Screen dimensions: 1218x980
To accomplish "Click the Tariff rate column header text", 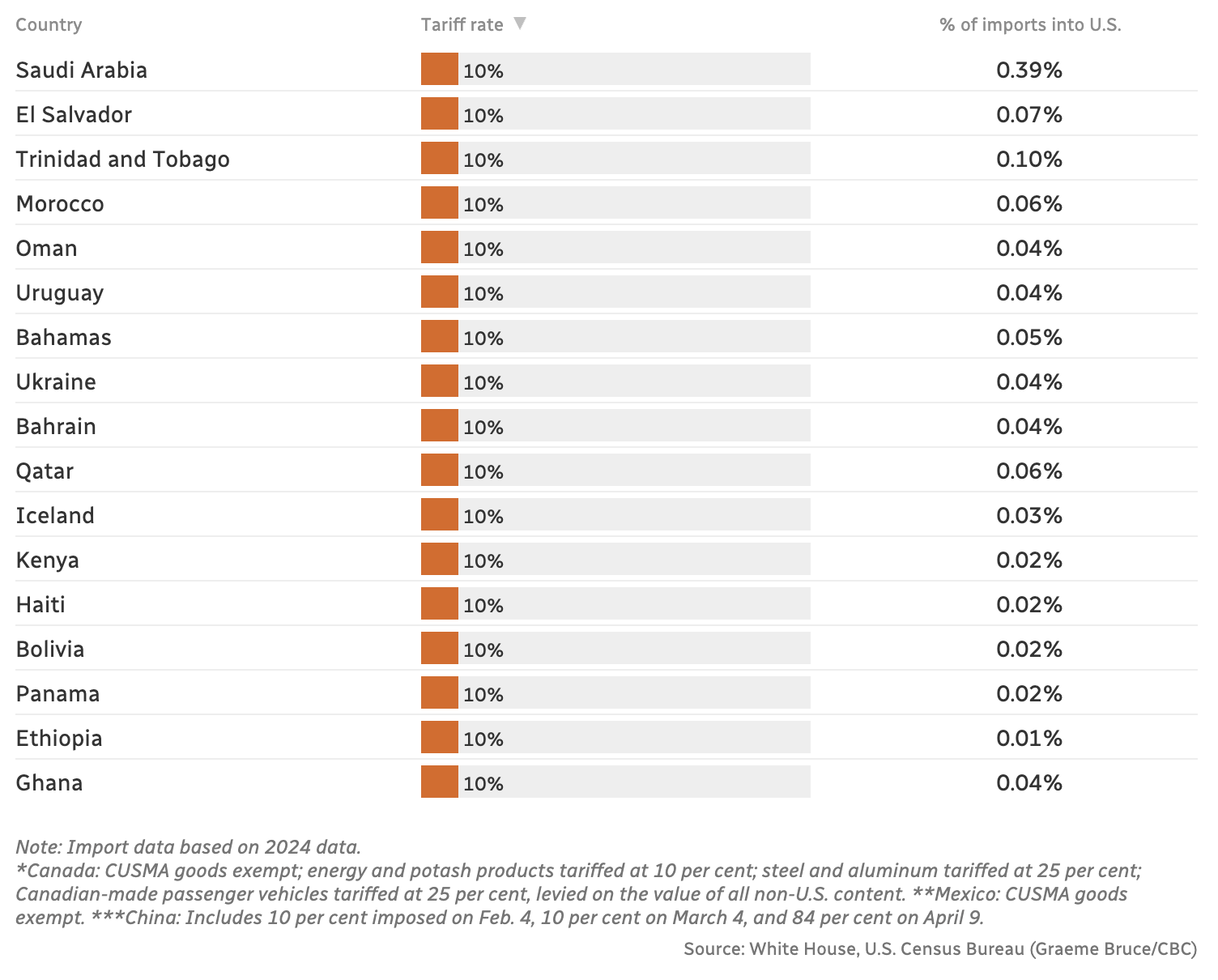I will [462, 24].
